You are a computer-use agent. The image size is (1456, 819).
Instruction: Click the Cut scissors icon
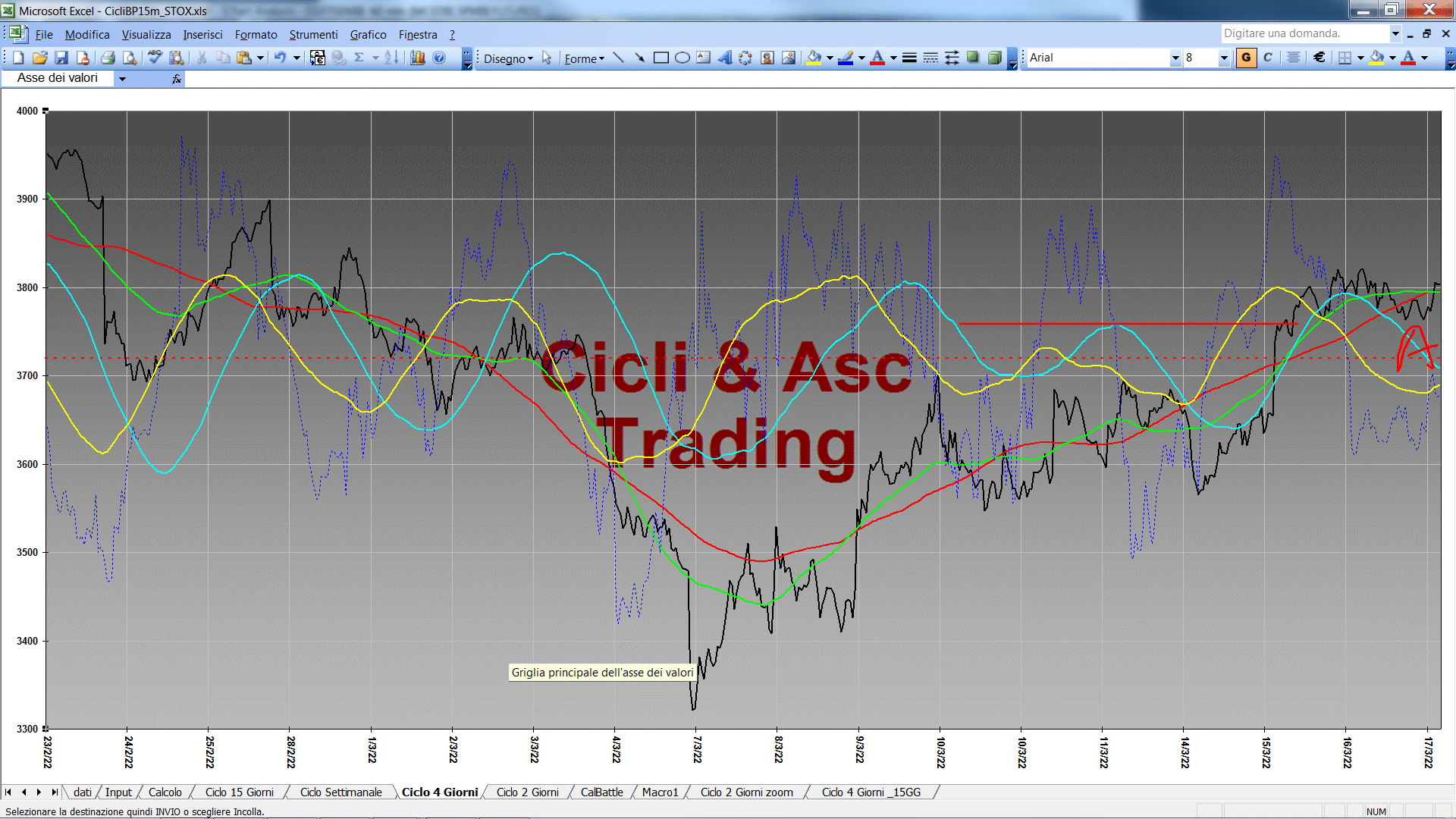coord(202,58)
